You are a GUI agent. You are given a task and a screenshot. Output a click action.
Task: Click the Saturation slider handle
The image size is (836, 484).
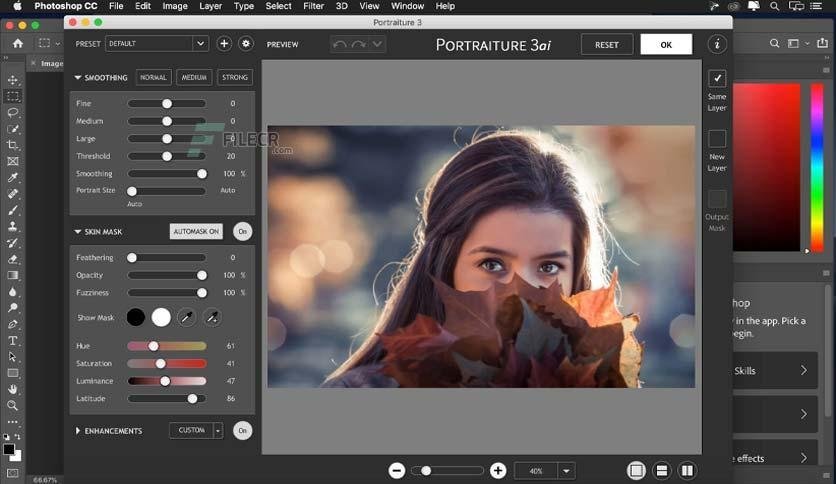click(x=160, y=364)
